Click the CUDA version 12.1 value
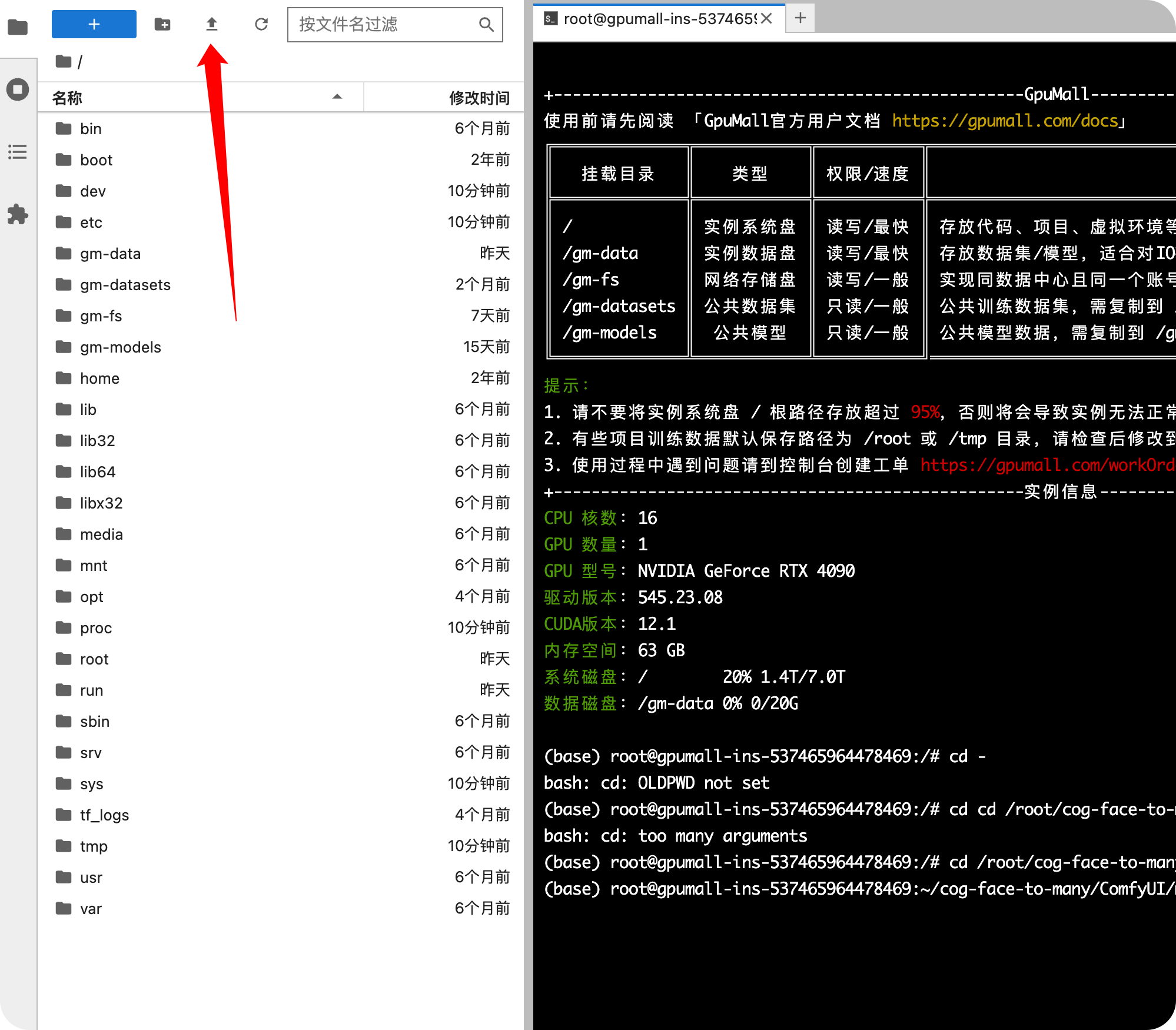Image resolution: width=1176 pixels, height=1030 pixels. click(x=657, y=624)
